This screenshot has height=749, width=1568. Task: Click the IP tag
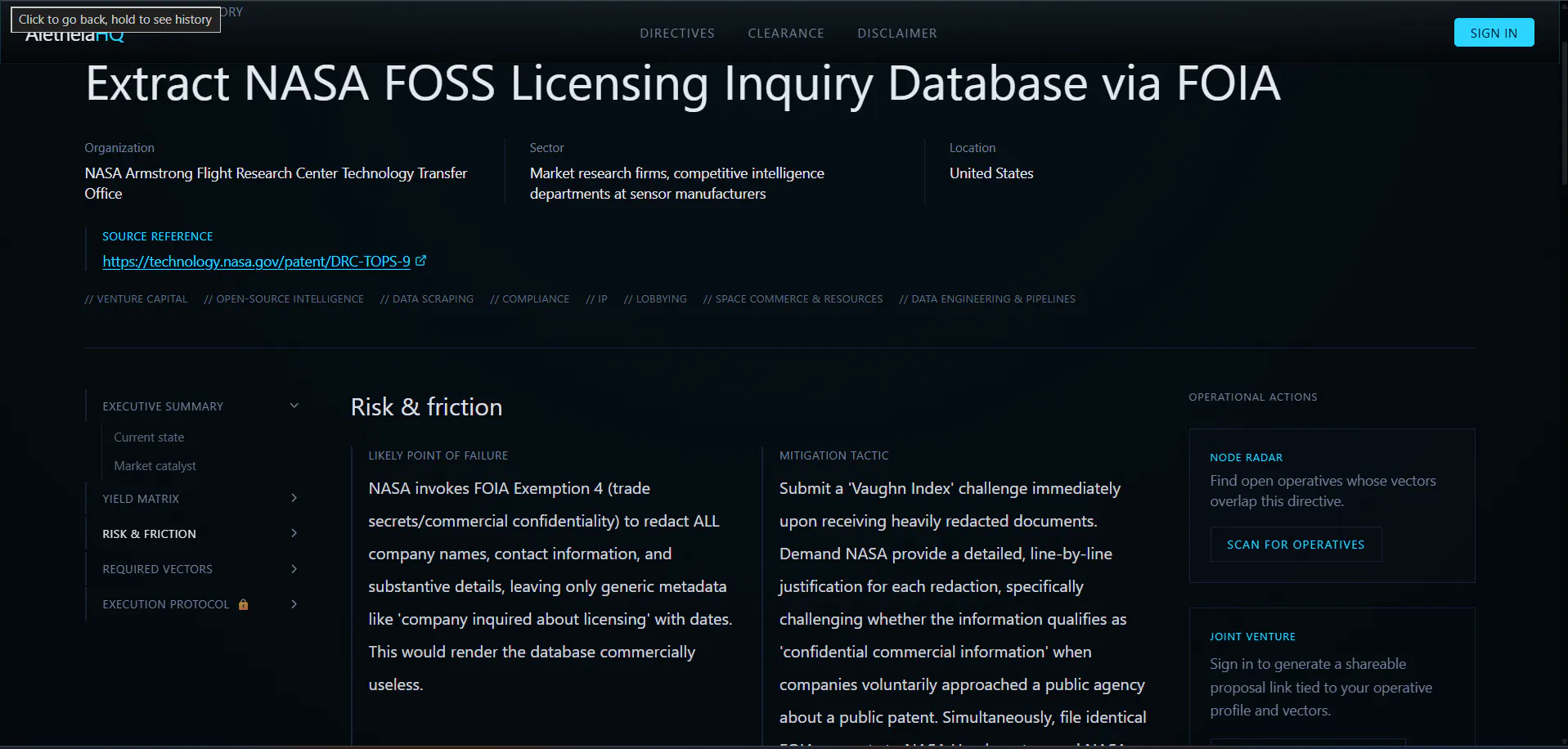click(596, 299)
